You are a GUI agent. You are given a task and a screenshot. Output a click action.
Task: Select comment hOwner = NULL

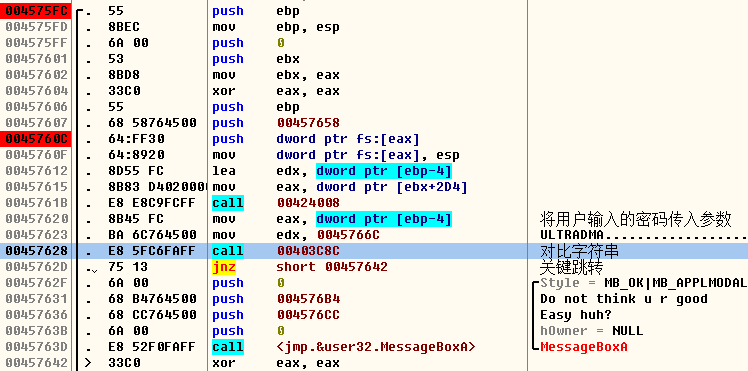(x=592, y=330)
